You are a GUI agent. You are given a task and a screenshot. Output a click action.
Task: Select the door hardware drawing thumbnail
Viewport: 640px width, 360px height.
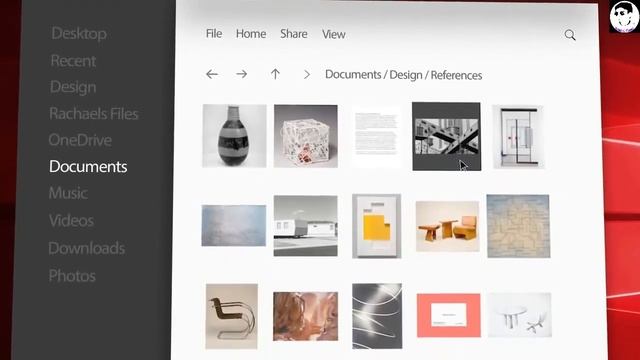[x=518, y=137]
